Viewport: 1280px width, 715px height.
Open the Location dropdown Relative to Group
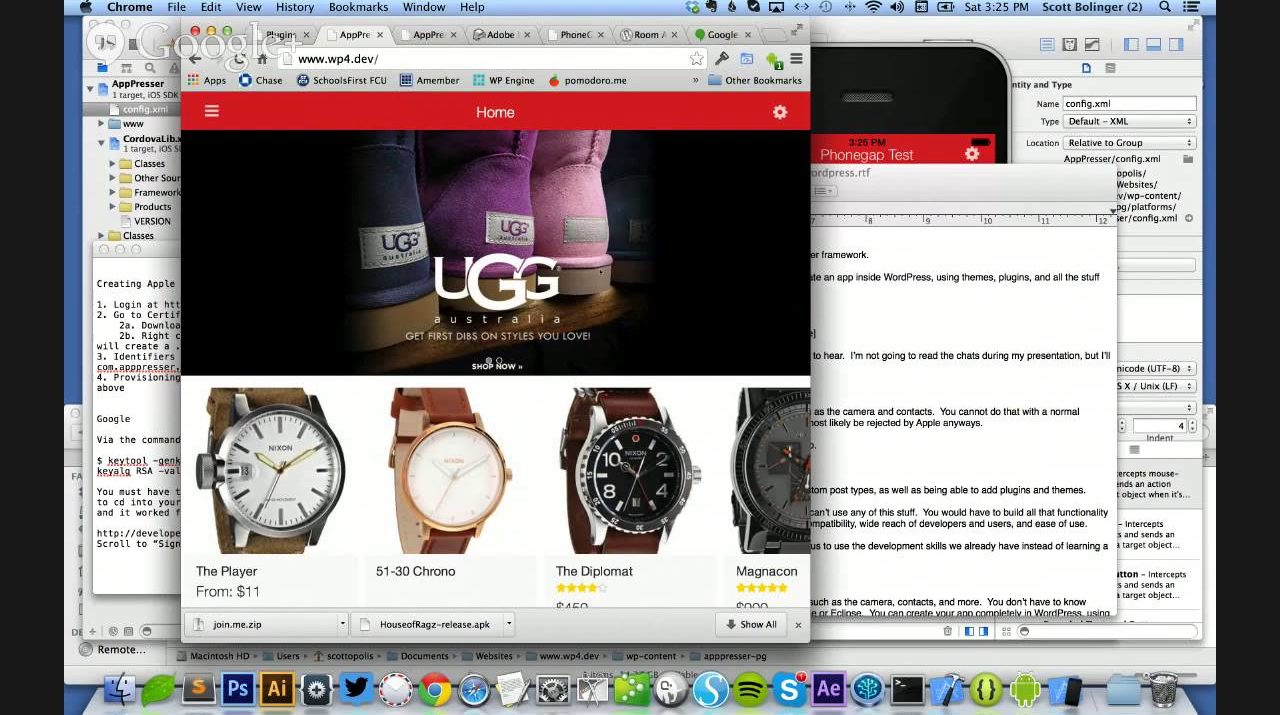(x=1129, y=143)
